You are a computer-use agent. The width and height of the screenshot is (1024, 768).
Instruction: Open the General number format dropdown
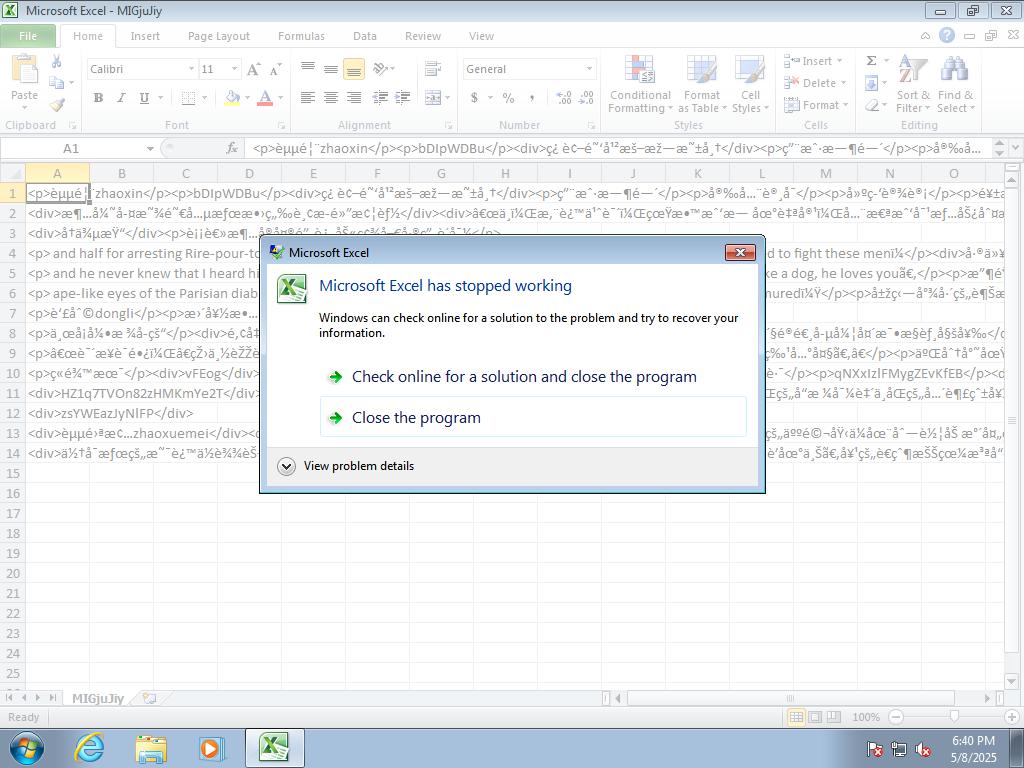coord(589,69)
